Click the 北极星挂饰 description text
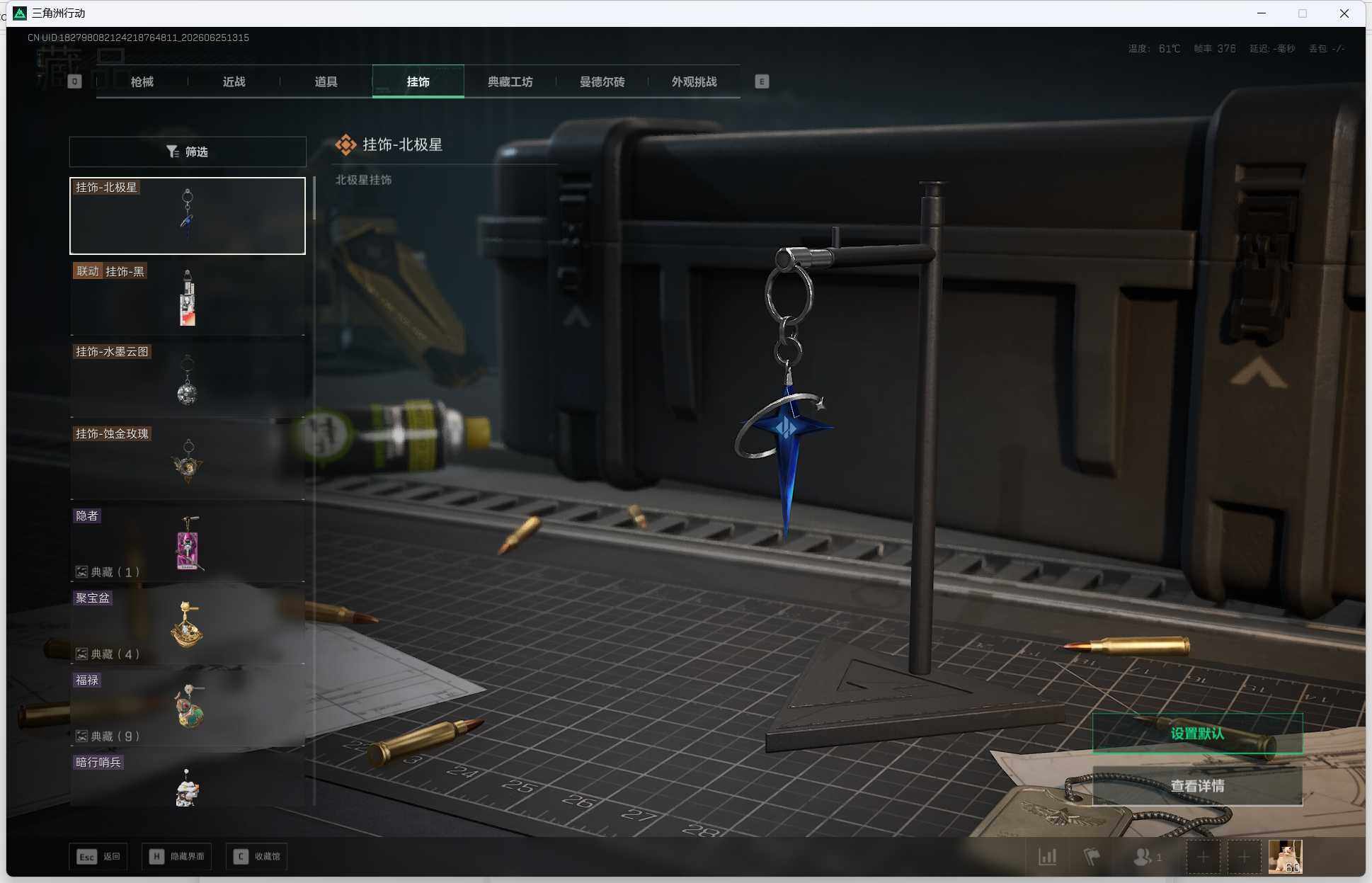This screenshot has width=1372, height=883. (363, 180)
